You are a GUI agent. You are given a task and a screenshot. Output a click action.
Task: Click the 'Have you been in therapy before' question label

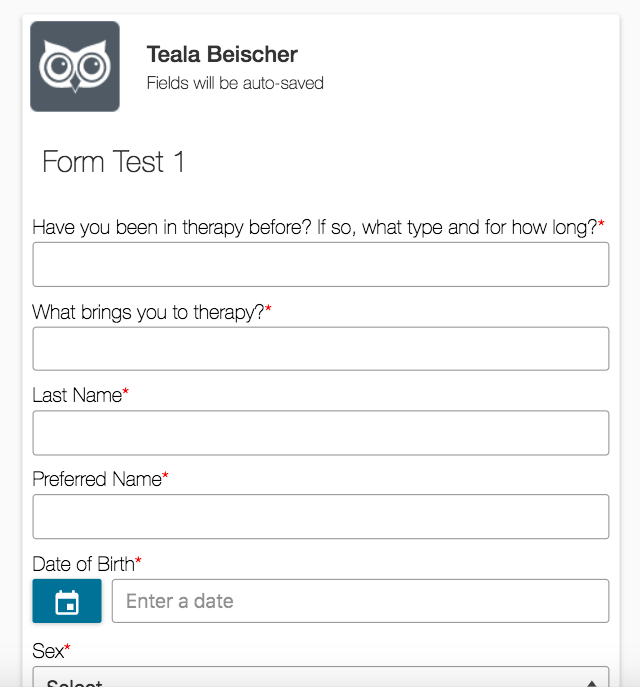point(315,227)
